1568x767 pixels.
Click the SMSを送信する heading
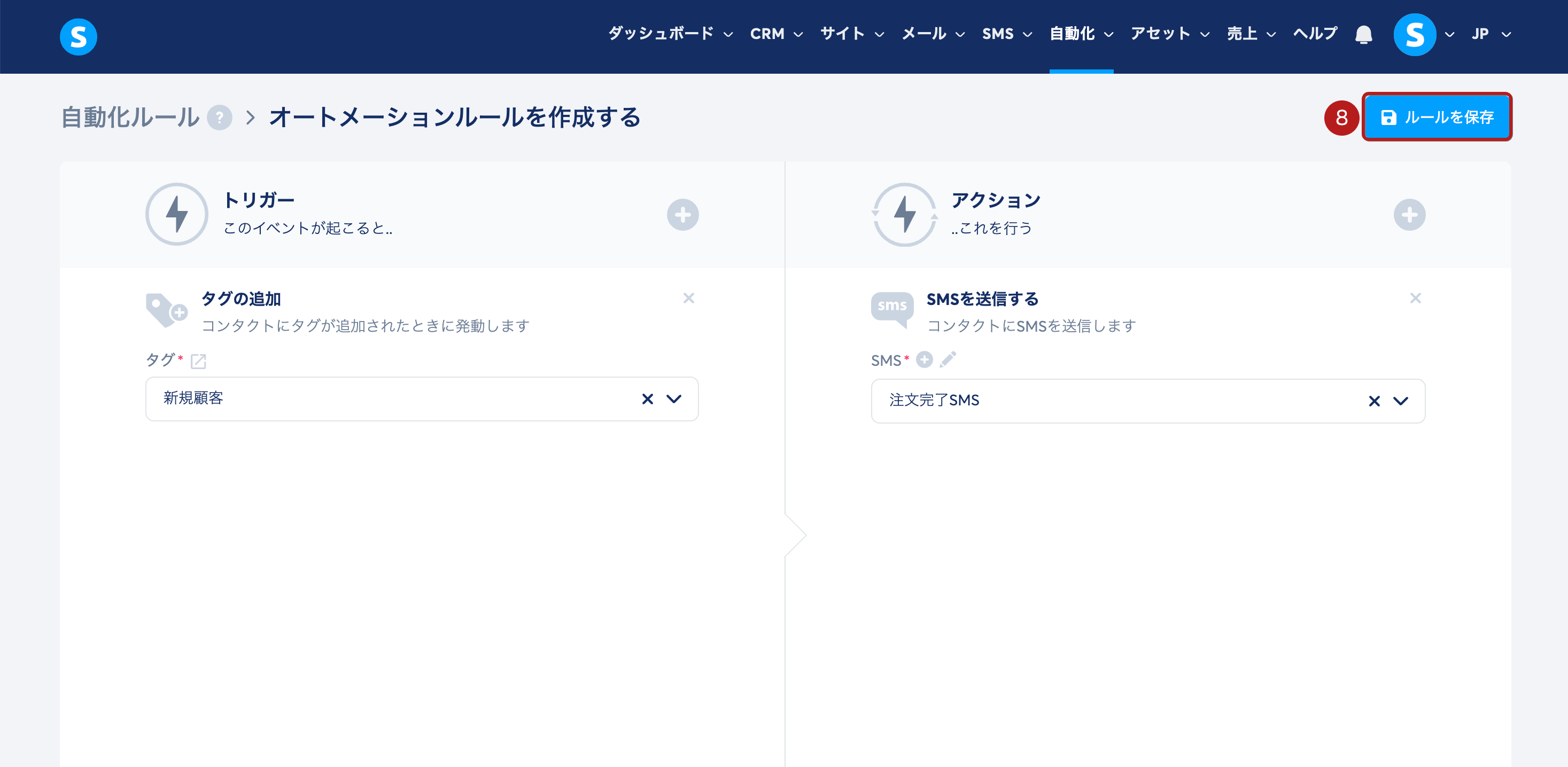(982, 299)
